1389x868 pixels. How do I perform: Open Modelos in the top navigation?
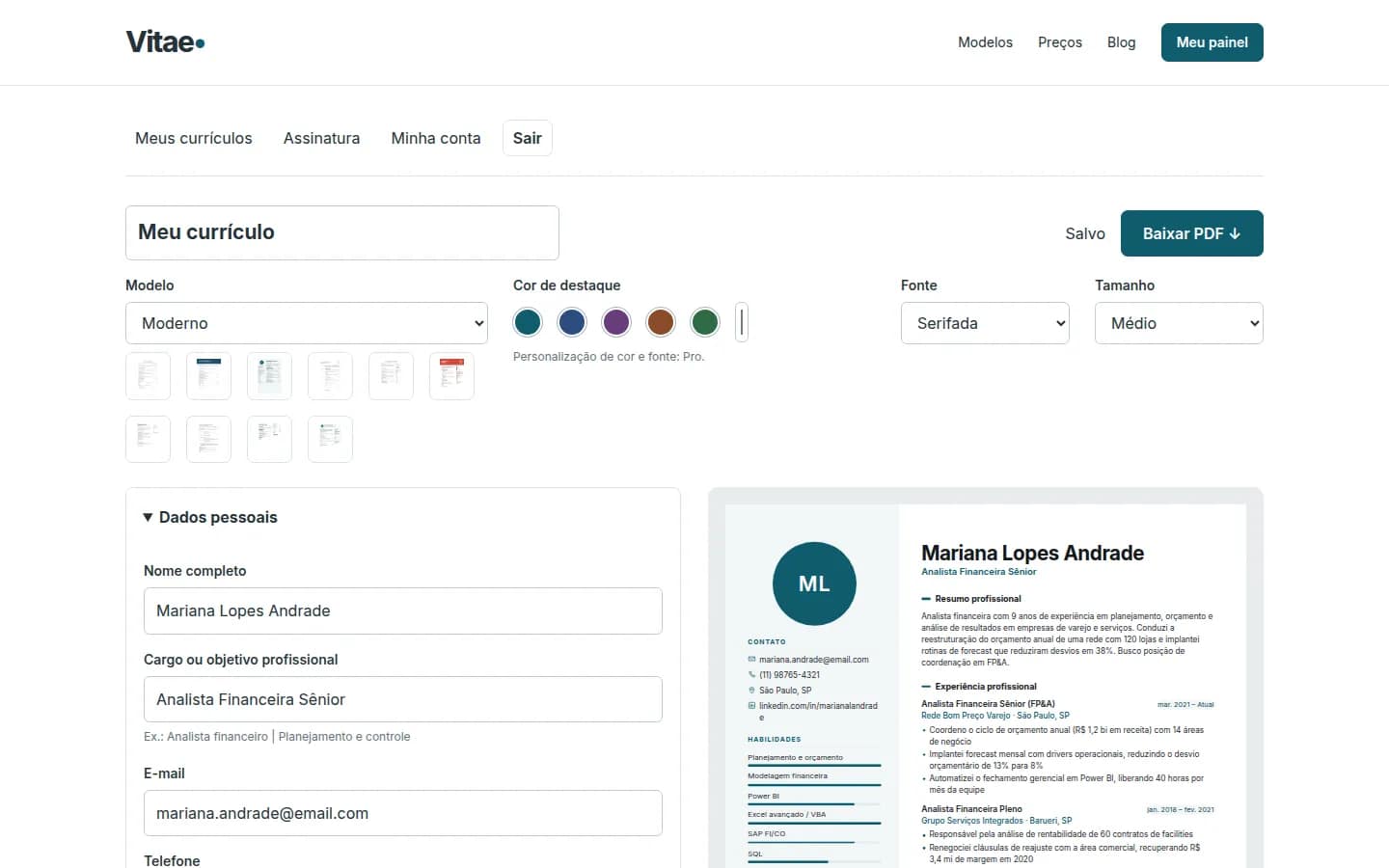click(x=985, y=42)
